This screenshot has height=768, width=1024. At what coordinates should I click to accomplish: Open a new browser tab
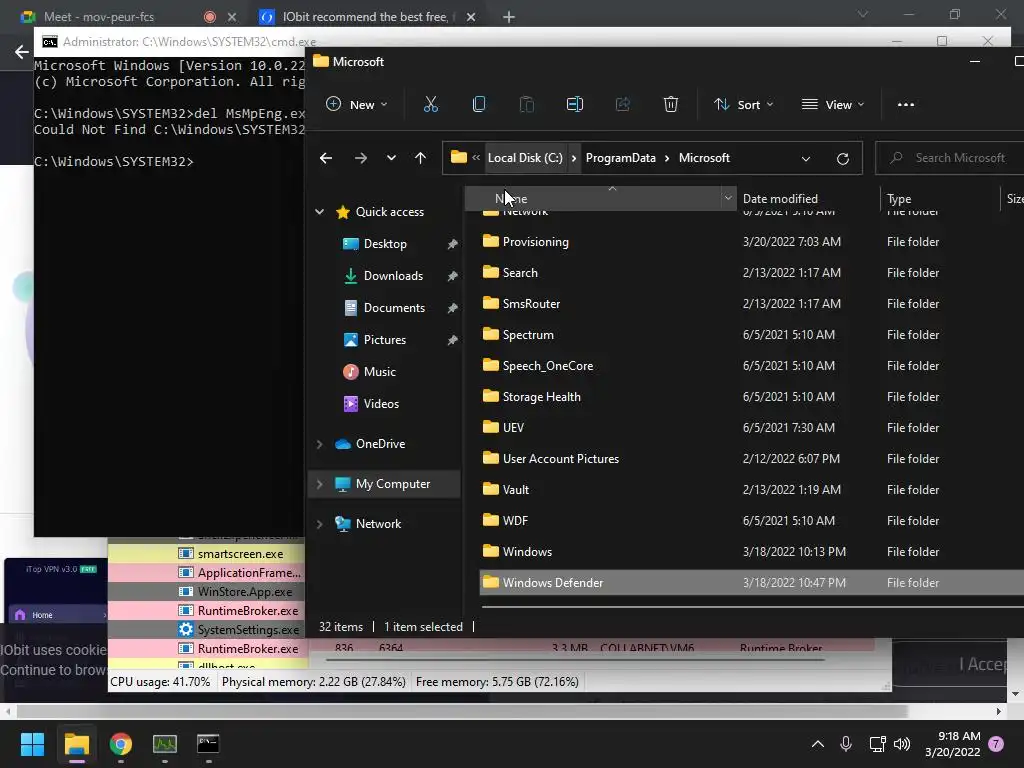click(509, 17)
